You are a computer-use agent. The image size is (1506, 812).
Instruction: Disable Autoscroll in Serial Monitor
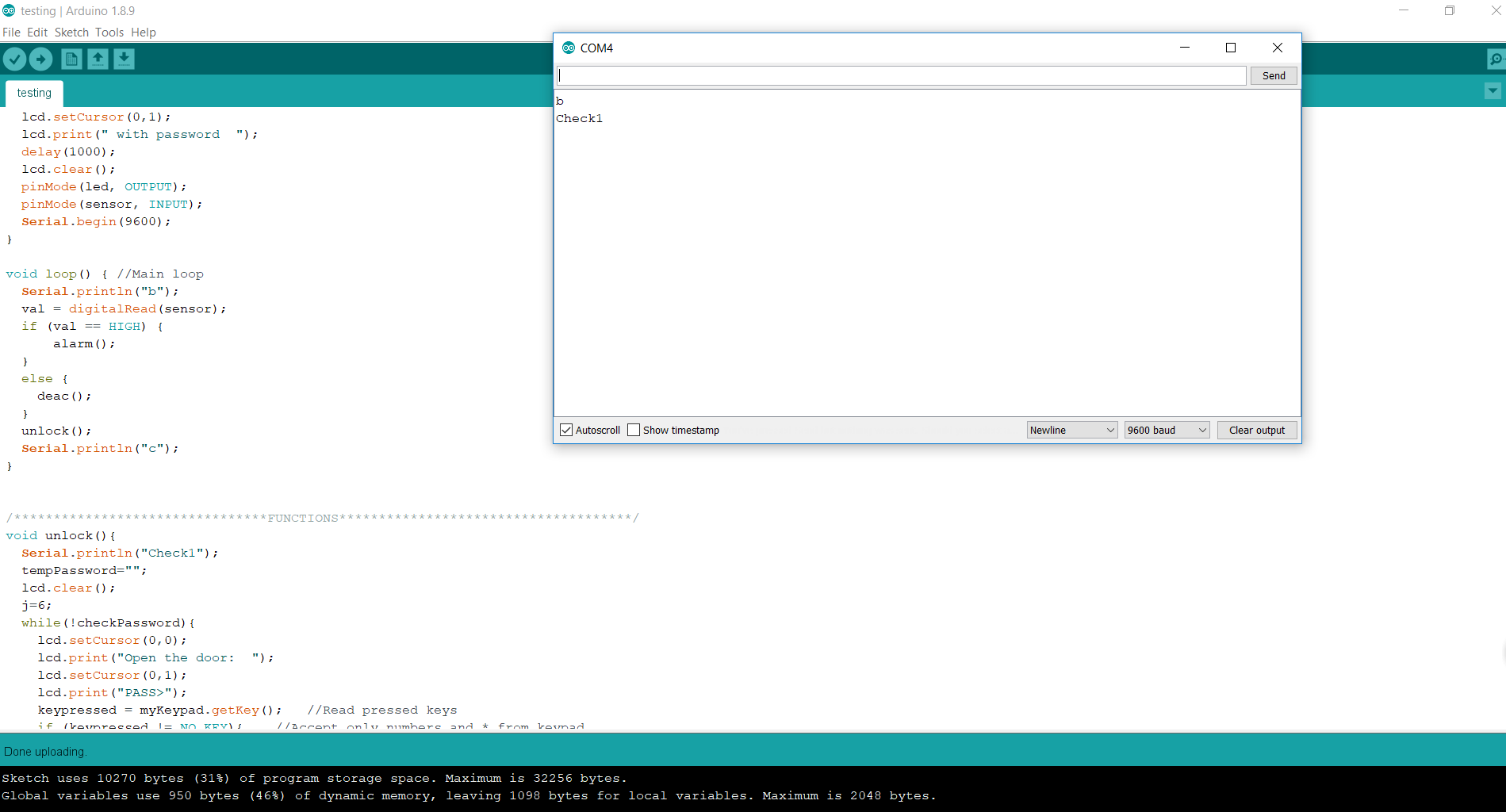[565, 429]
